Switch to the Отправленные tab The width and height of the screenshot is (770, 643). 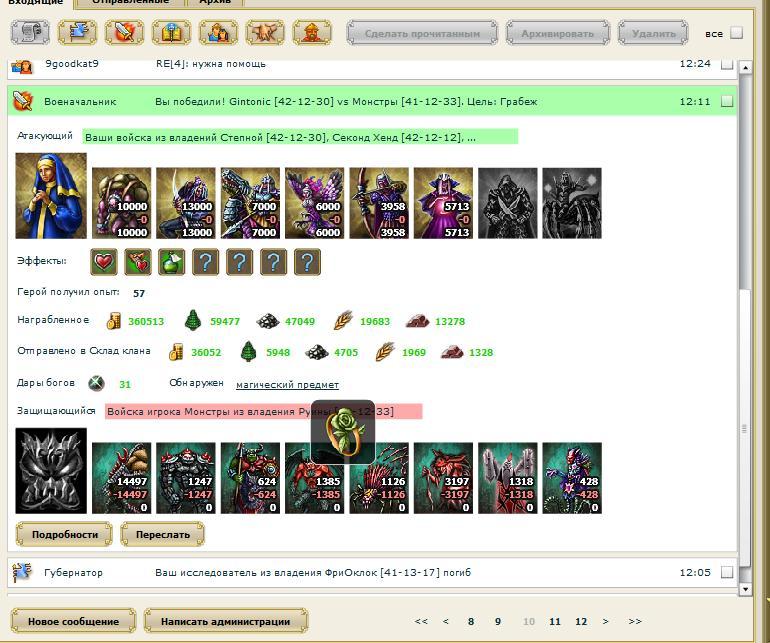click(131, 2)
